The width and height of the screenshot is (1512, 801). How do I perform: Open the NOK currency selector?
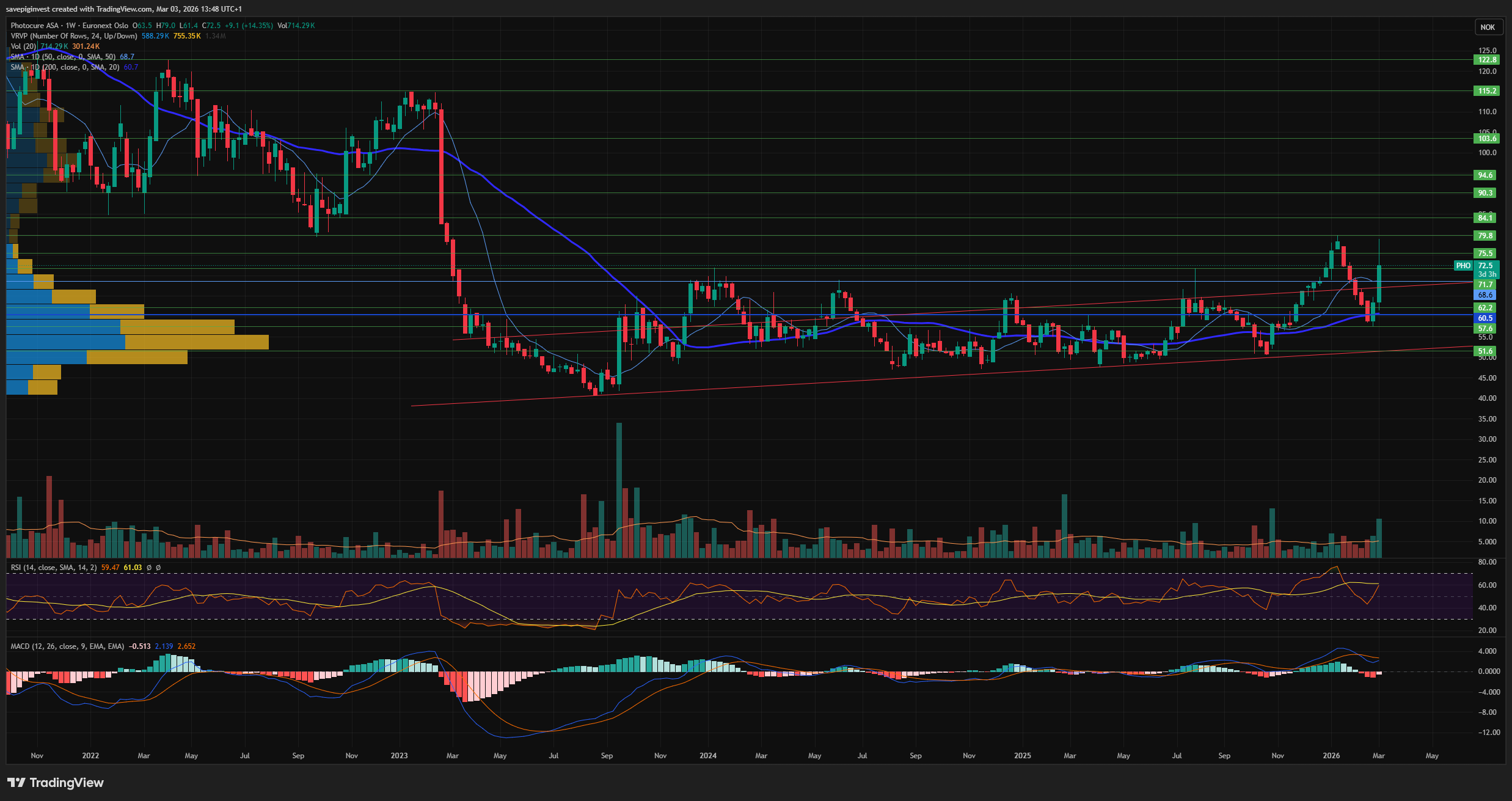click(1488, 27)
